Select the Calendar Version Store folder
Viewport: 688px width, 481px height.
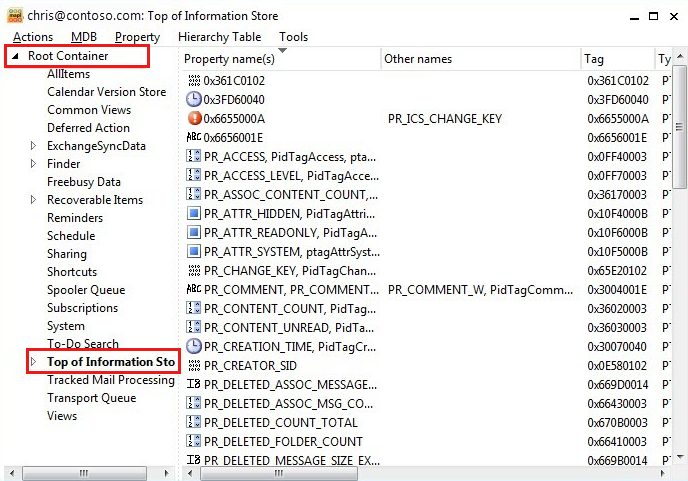(107, 92)
